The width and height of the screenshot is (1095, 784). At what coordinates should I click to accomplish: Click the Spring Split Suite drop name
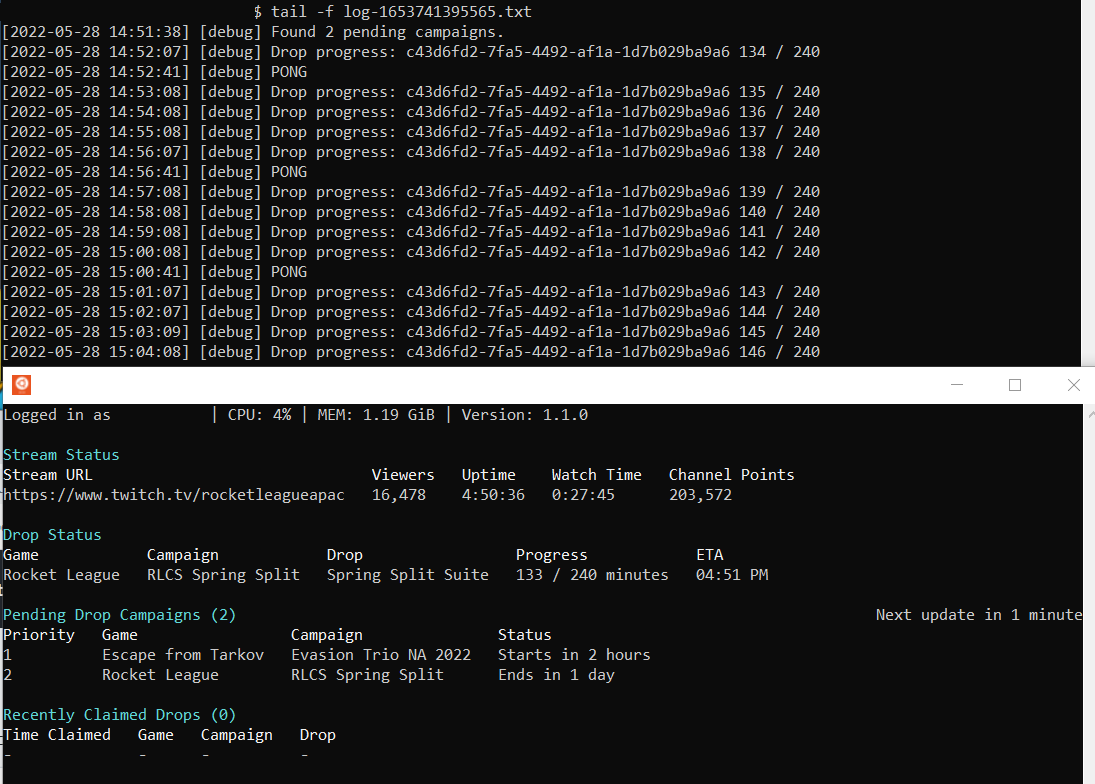(410, 574)
